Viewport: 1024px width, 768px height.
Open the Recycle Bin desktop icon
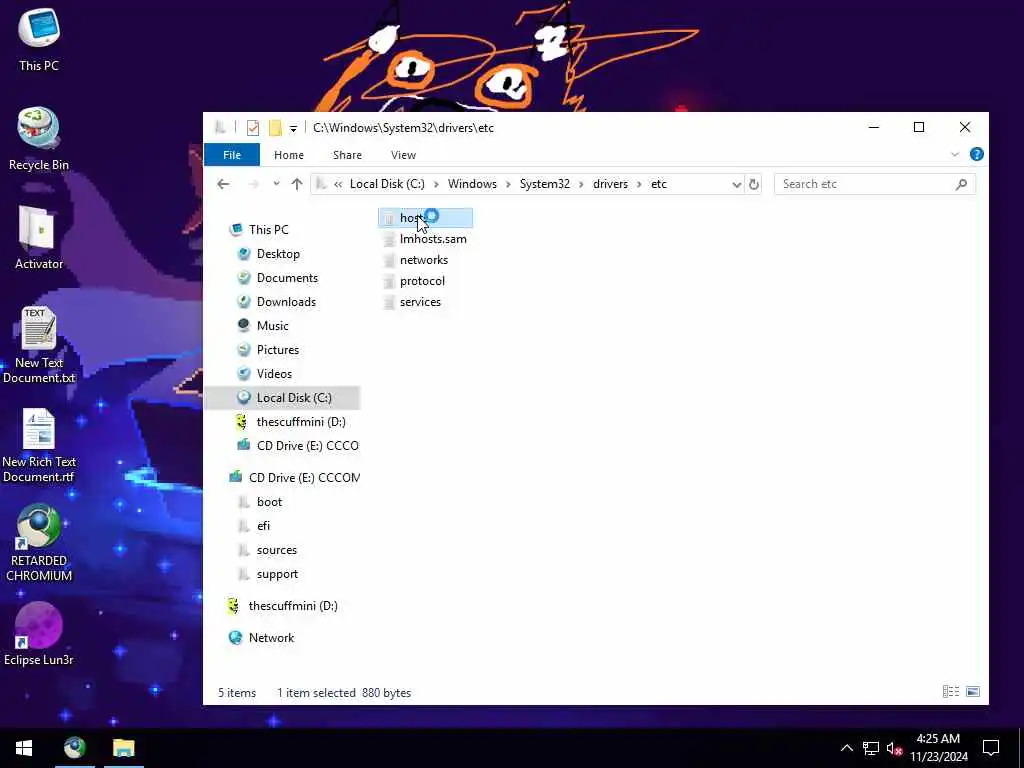point(39,139)
